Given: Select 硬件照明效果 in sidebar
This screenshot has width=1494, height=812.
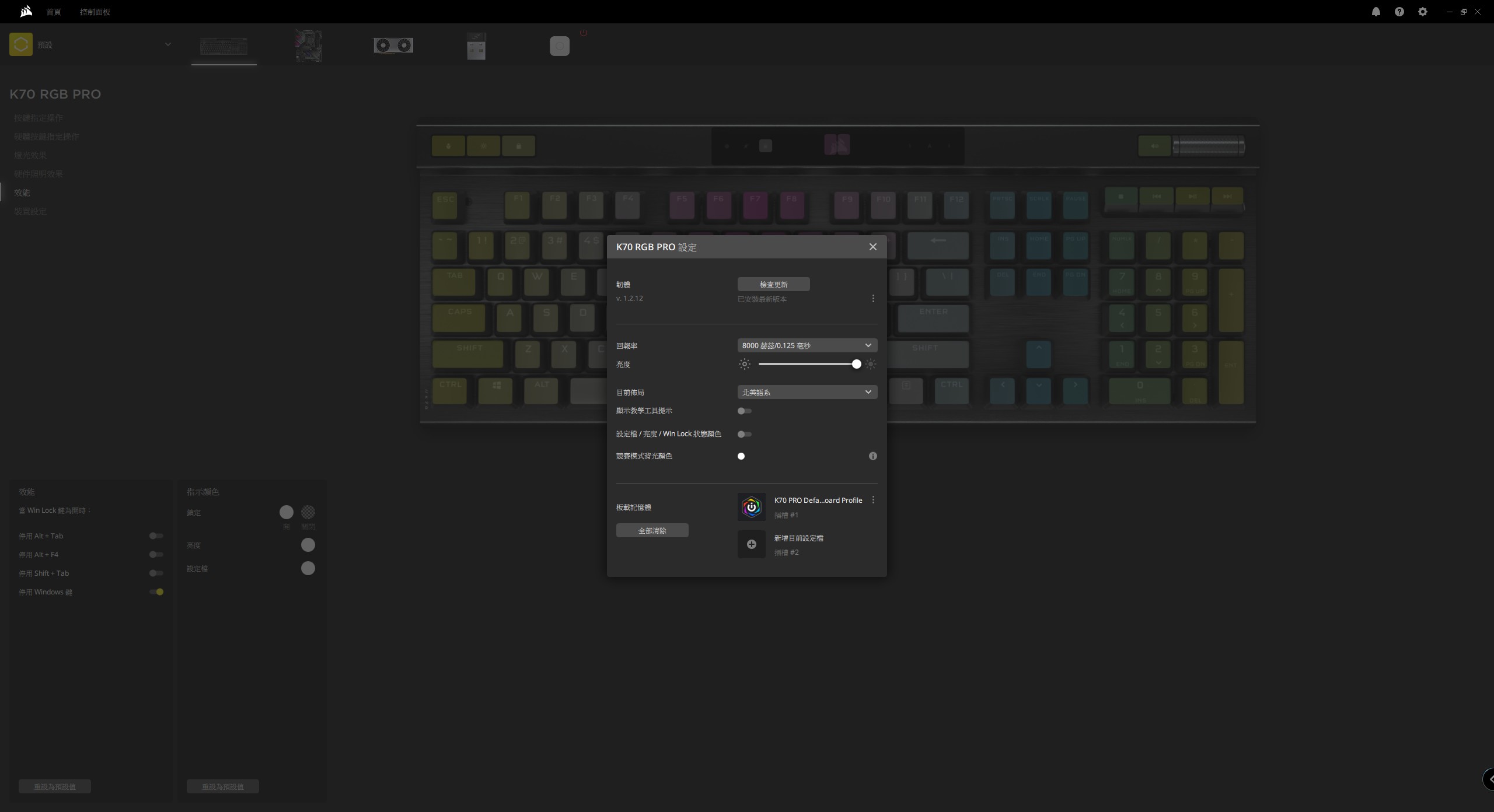Looking at the screenshot, I should pyautogui.click(x=39, y=174).
